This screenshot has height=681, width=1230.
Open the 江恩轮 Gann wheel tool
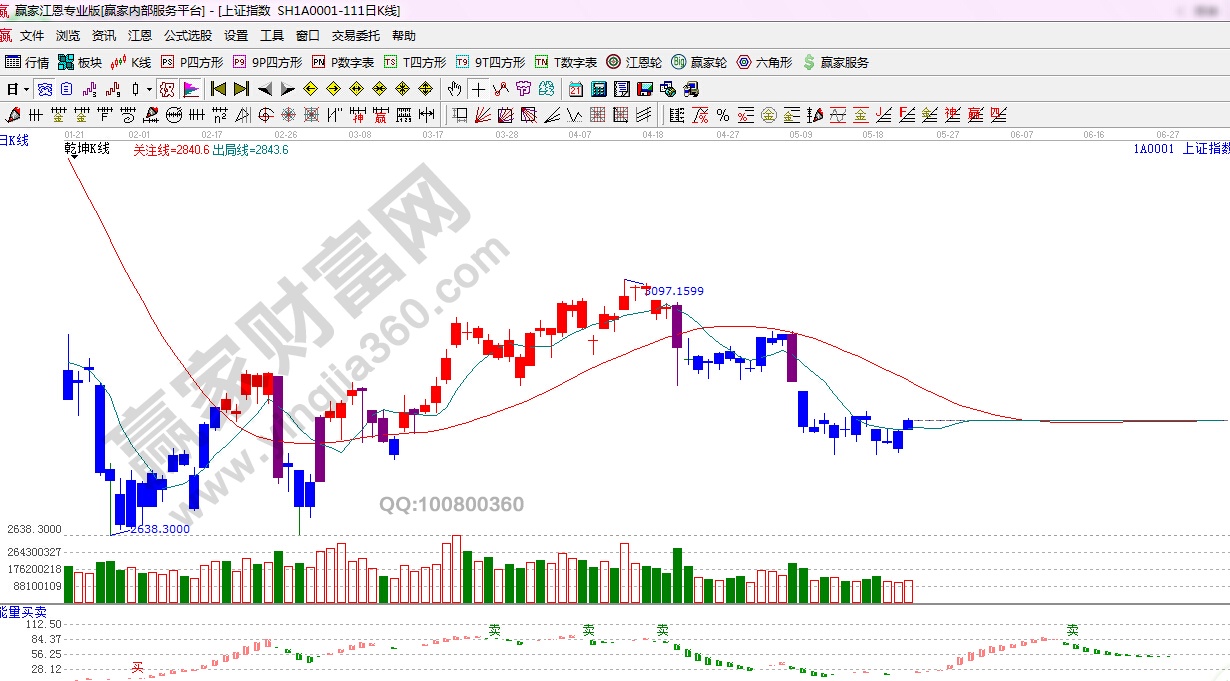pos(635,62)
